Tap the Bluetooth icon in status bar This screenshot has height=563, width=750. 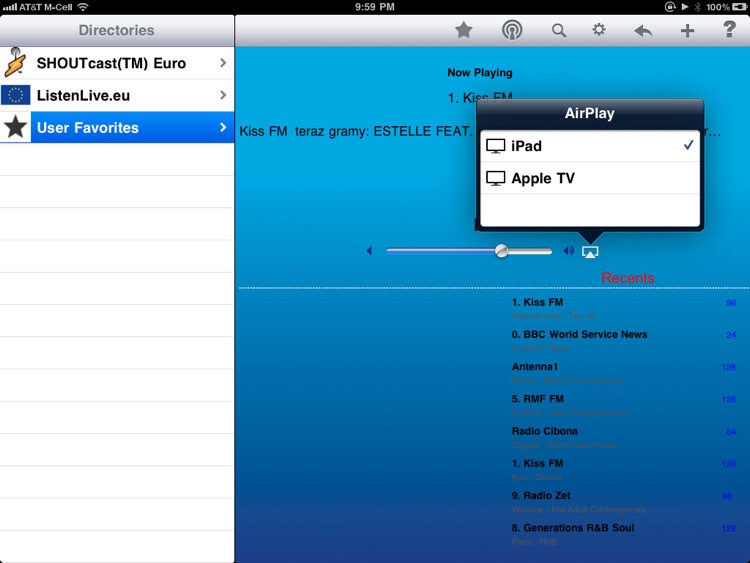coord(697,7)
